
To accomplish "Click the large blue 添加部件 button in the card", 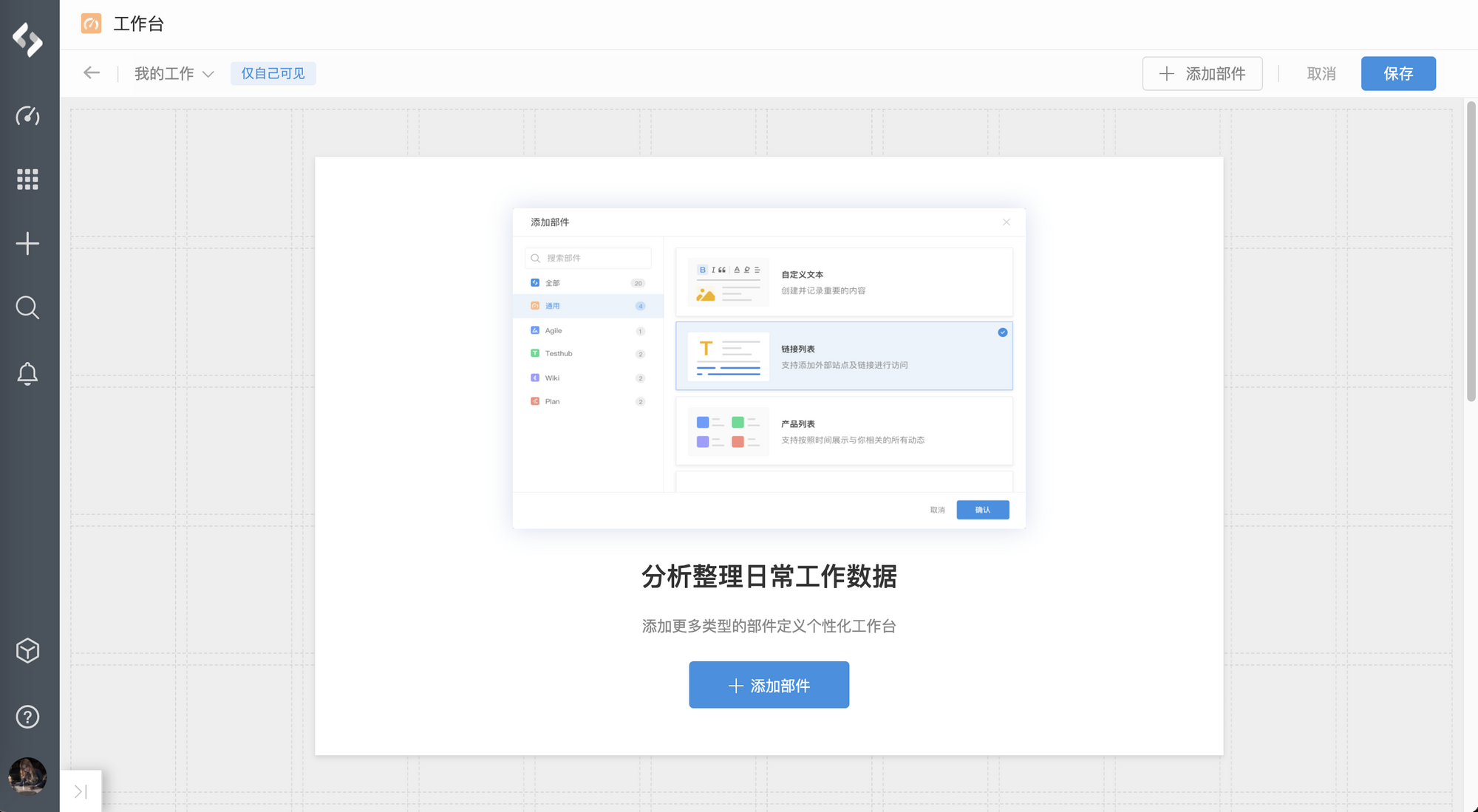I will point(769,685).
